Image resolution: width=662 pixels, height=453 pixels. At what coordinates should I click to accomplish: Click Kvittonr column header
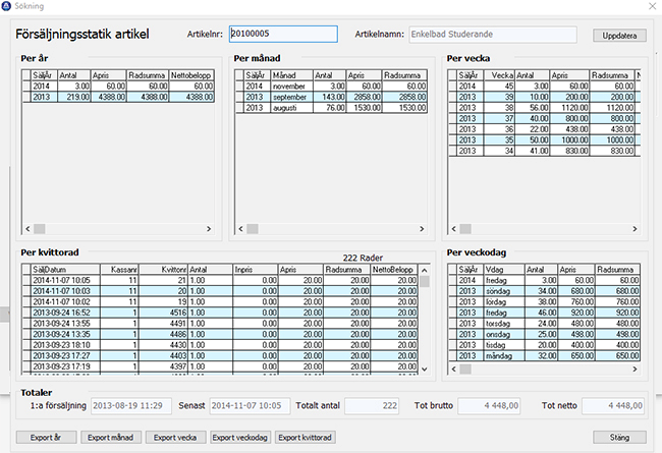pos(163,269)
